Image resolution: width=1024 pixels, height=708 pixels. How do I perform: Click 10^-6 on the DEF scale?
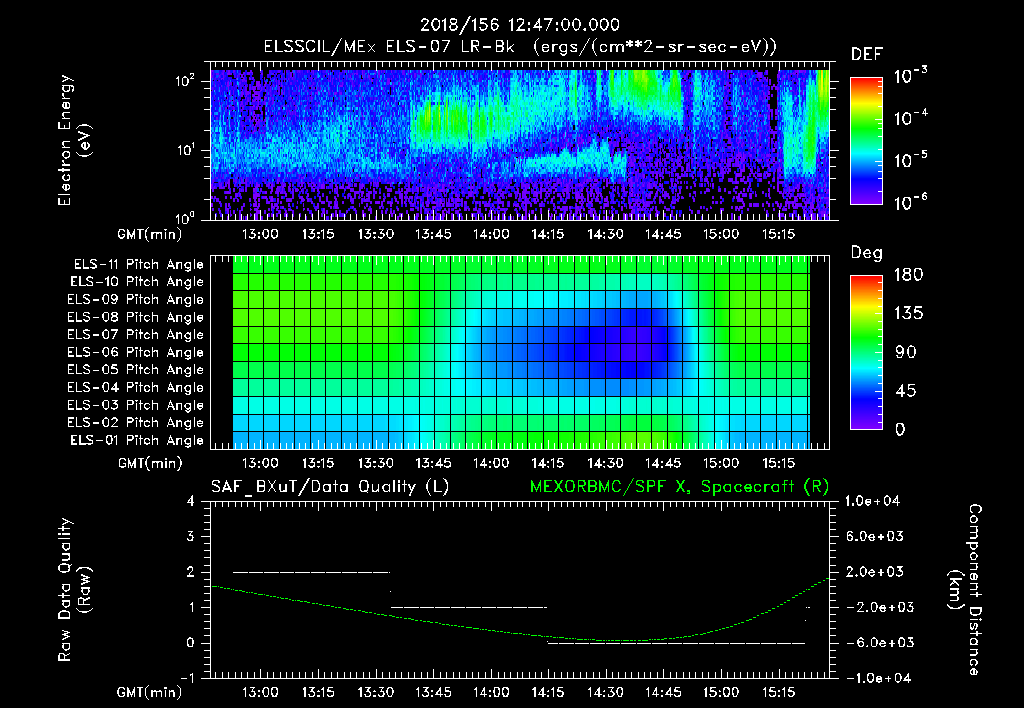click(x=911, y=202)
